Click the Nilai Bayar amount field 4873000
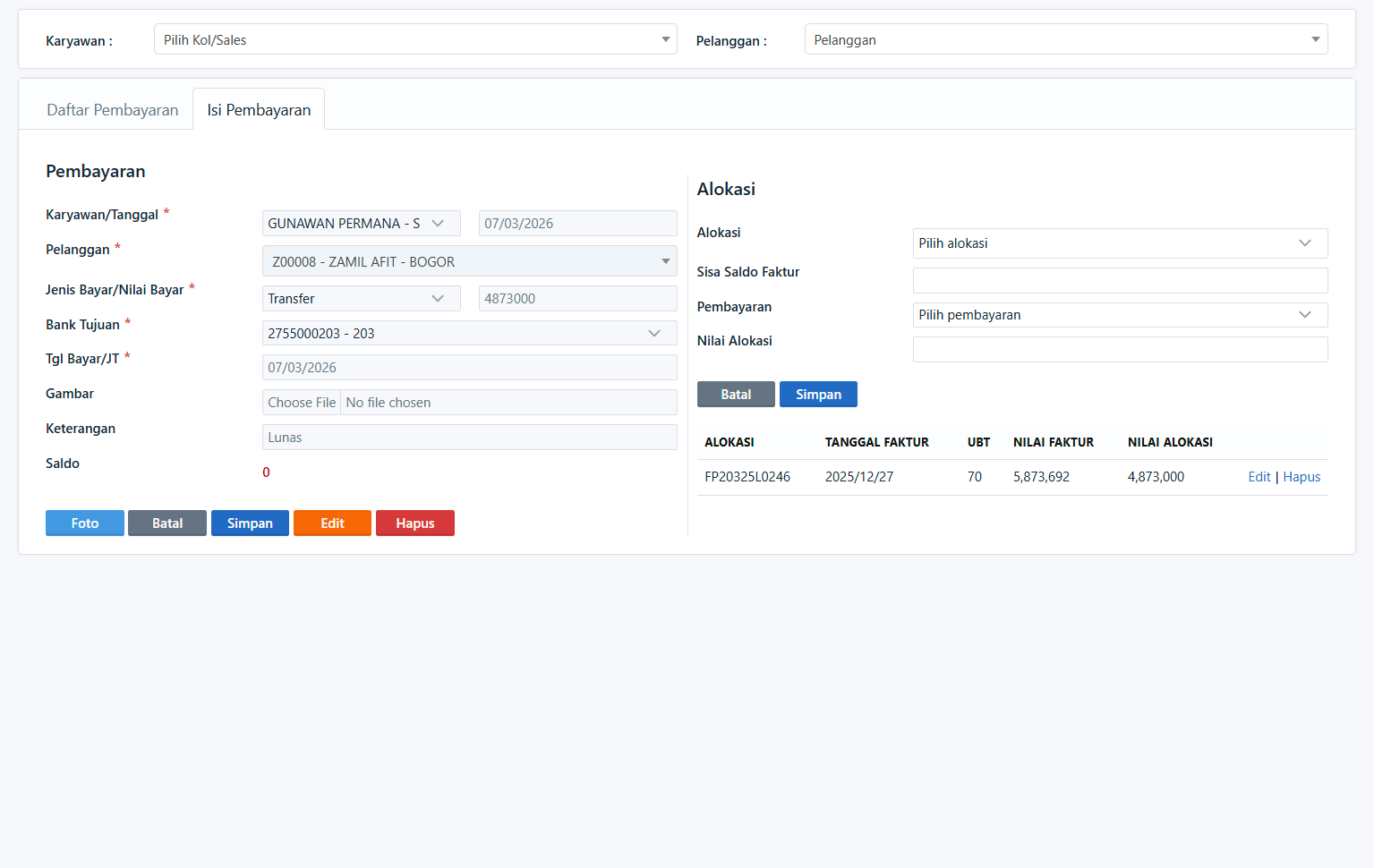Image resolution: width=1374 pixels, height=868 pixels. 577,299
